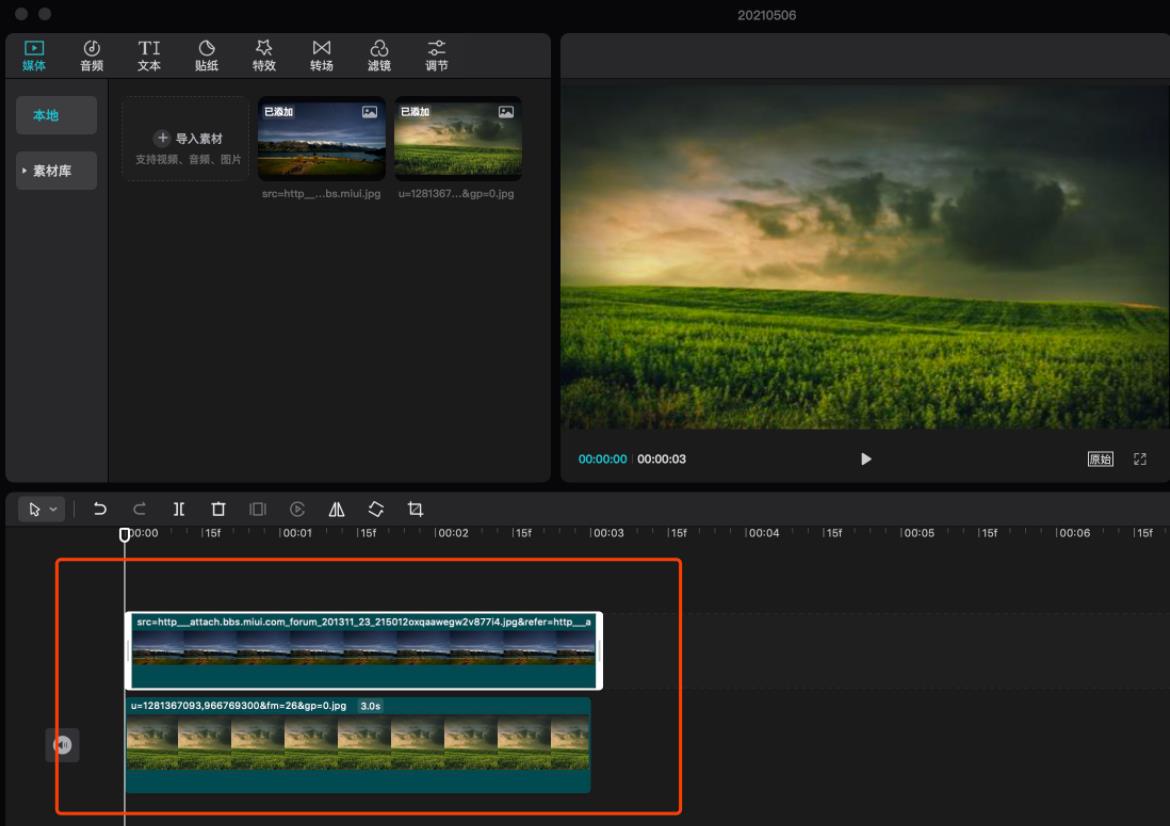Toggle fullscreen preview mode

tap(1139, 459)
